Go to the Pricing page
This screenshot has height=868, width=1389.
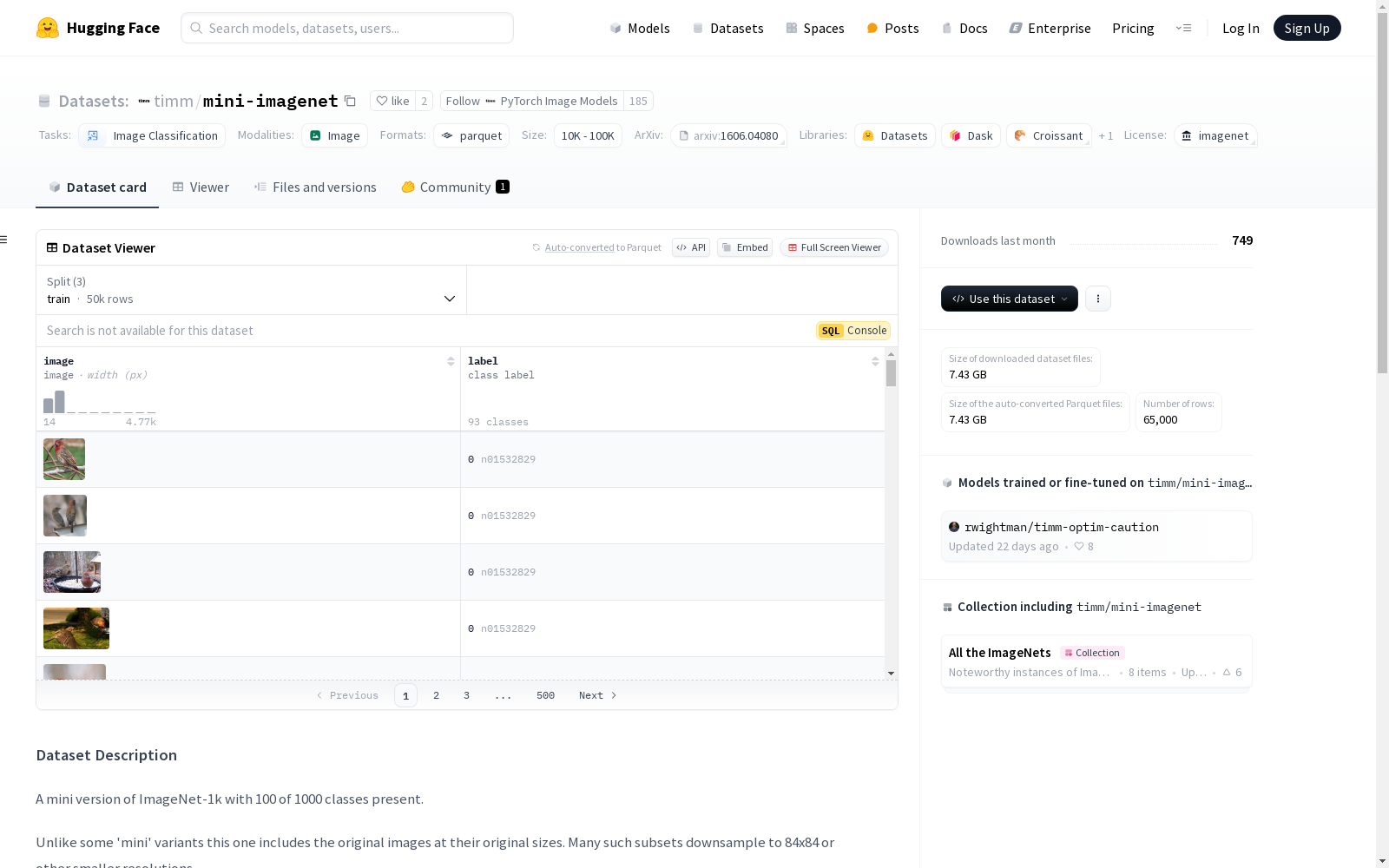pos(1133,28)
